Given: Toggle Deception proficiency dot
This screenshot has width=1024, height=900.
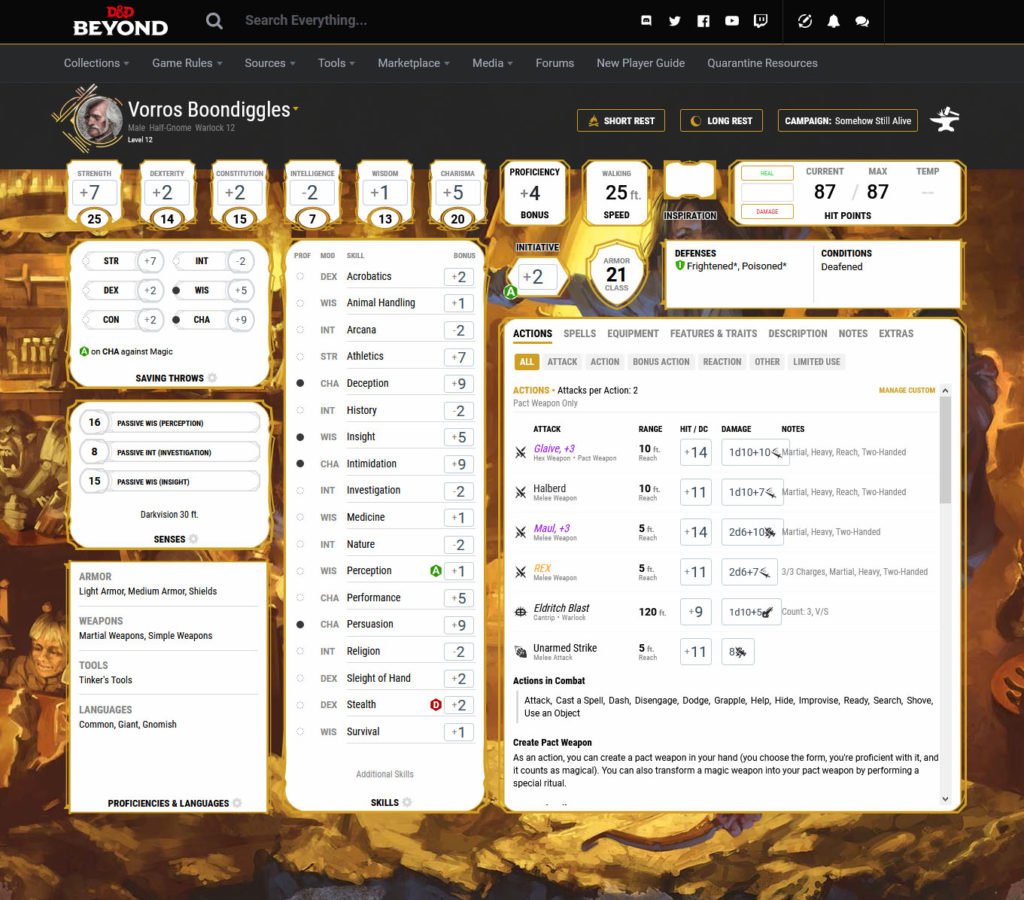Looking at the screenshot, I should [x=300, y=383].
